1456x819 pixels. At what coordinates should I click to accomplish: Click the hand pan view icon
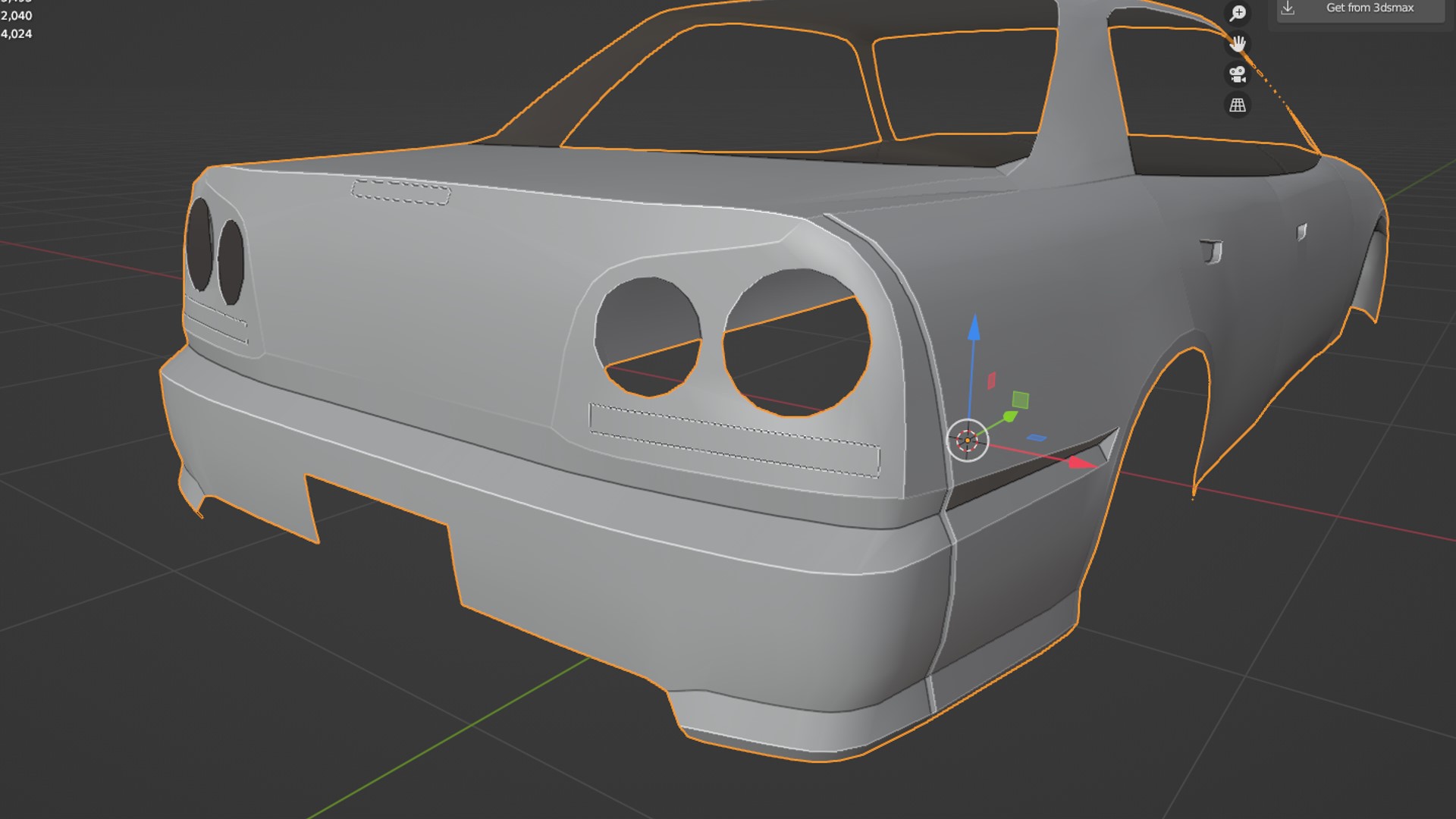[1238, 44]
